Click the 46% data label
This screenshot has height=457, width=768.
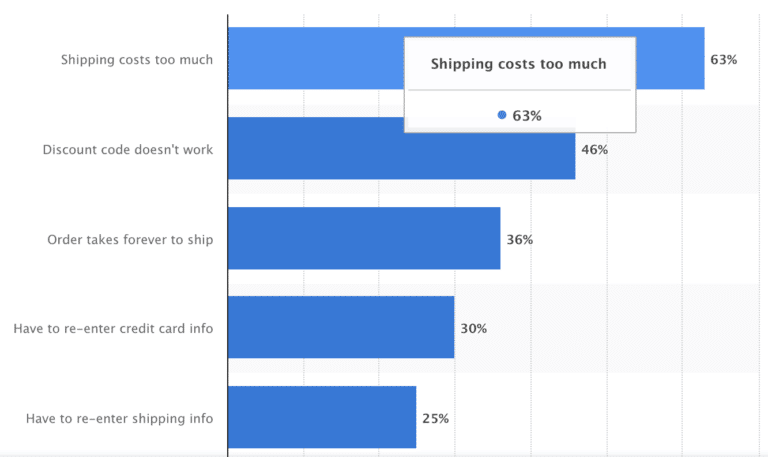pos(595,149)
